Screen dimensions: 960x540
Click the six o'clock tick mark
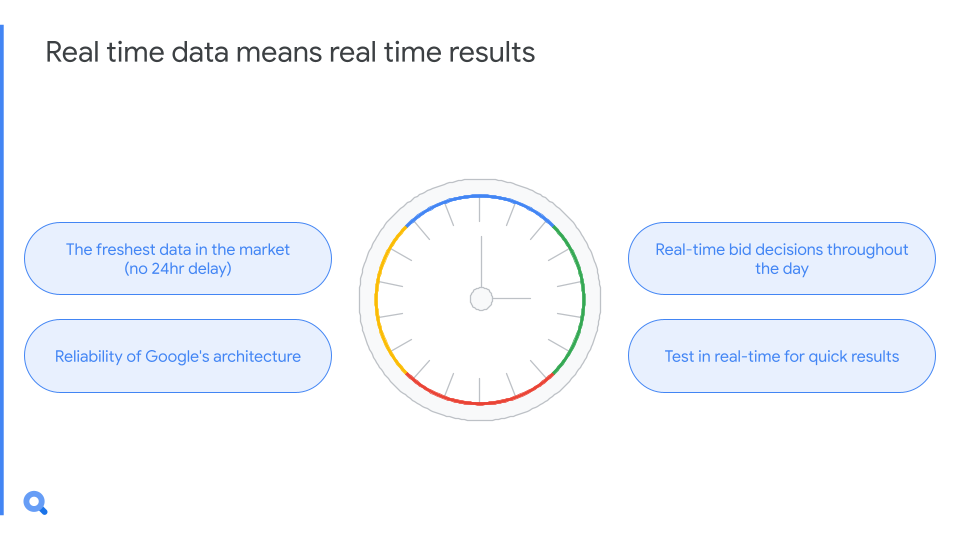479,389
